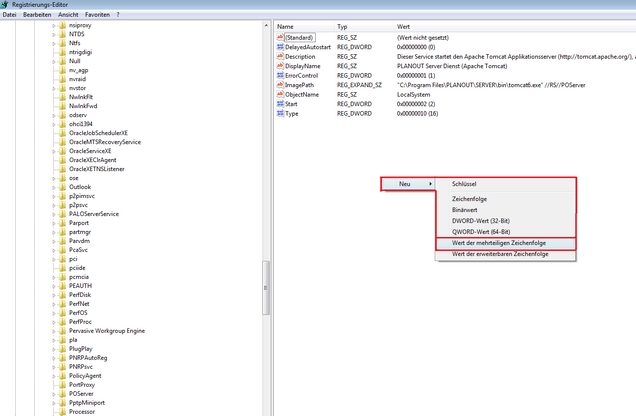This screenshot has width=636, height=416.
Task: Open the Ansicht menu
Action: [68, 15]
